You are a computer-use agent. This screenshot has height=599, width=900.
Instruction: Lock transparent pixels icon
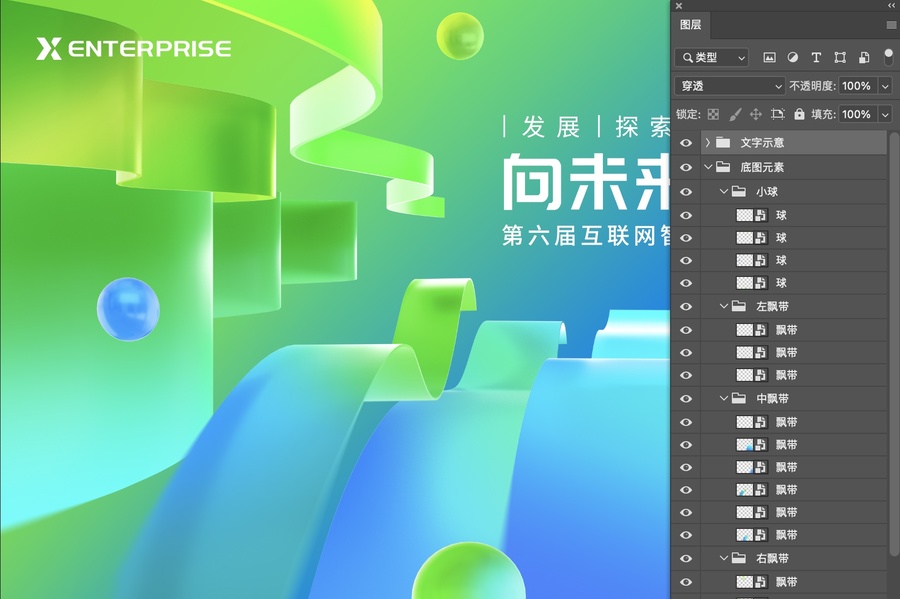tap(713, 114)
